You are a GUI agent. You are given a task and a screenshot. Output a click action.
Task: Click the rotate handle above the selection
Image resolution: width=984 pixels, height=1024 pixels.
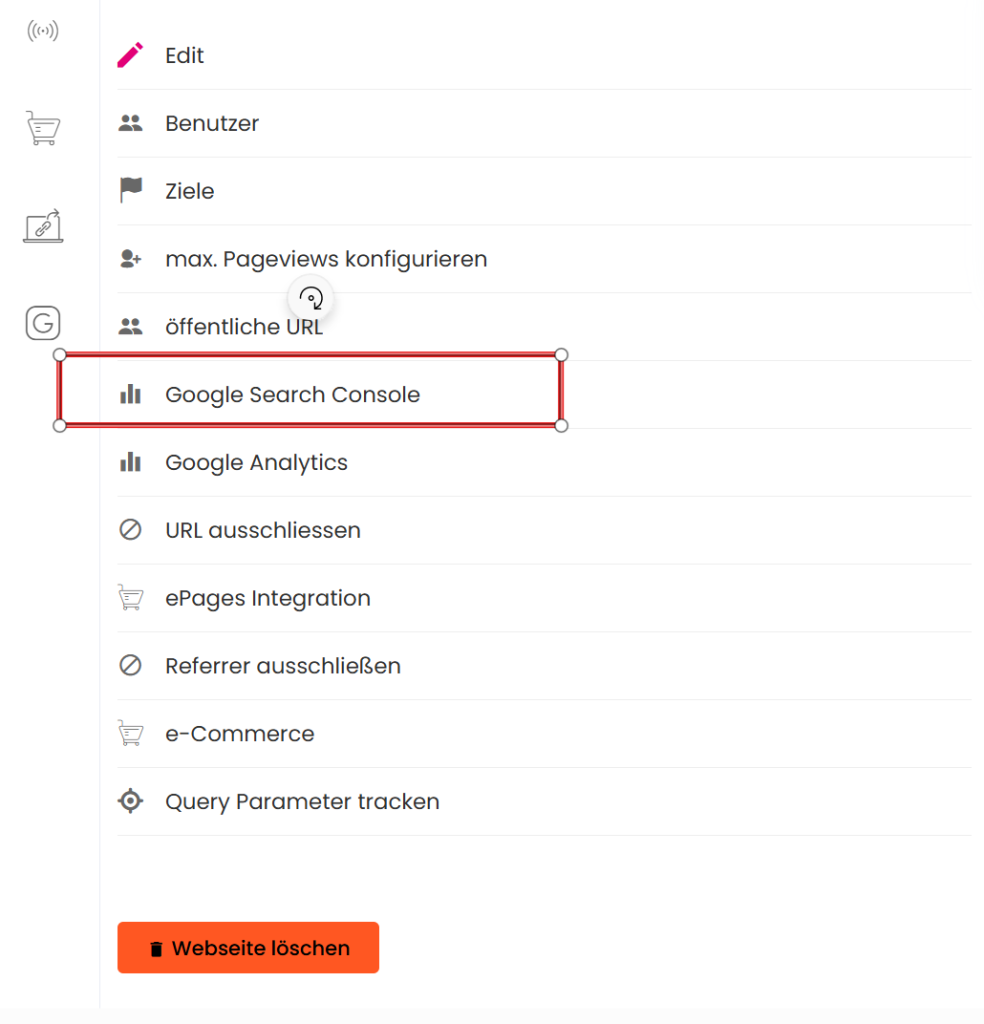(x=311, y=297)
